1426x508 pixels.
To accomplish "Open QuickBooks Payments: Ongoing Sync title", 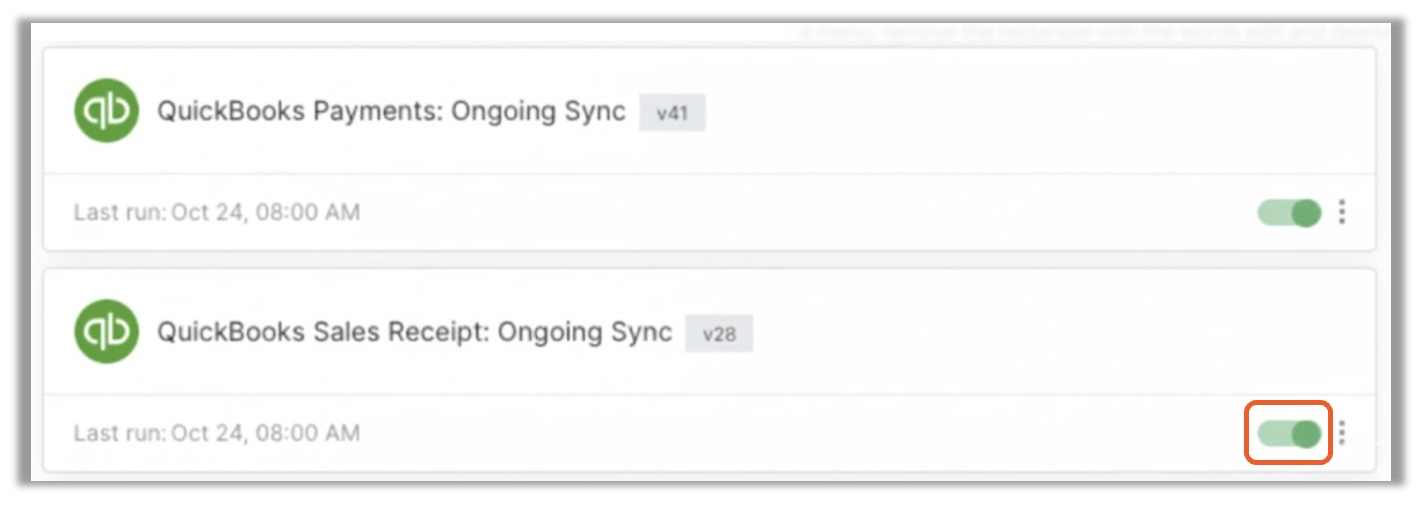I will [391, 111].
